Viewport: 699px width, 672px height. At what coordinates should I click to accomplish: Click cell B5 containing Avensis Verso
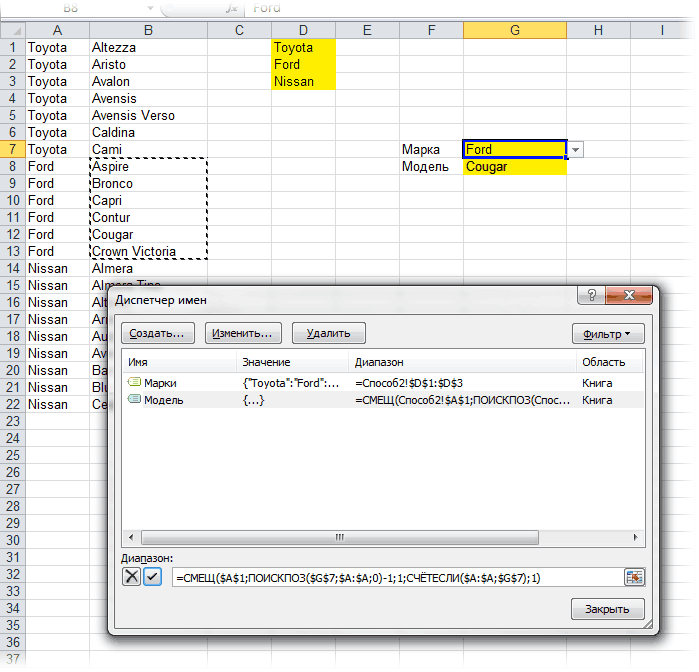pyautogui.click(x=148, y=115)
